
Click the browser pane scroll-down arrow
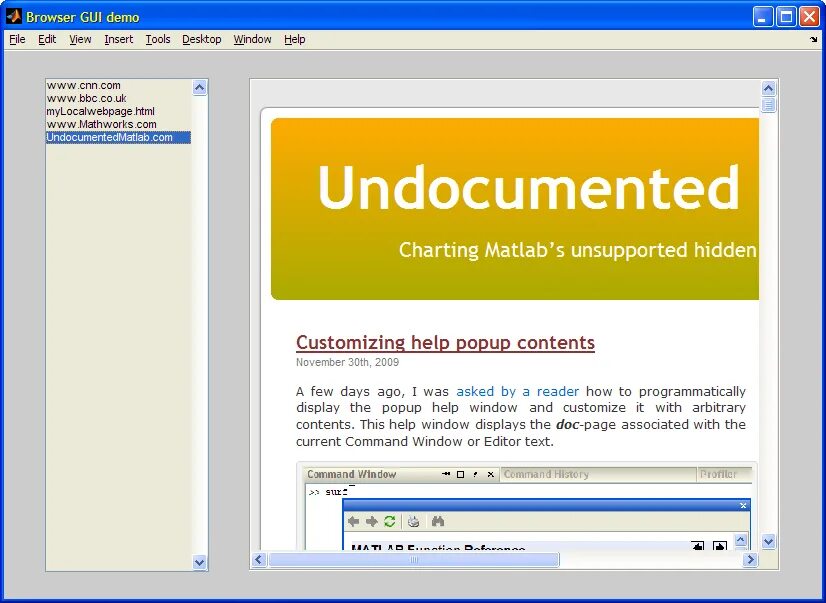coord(768,541)
